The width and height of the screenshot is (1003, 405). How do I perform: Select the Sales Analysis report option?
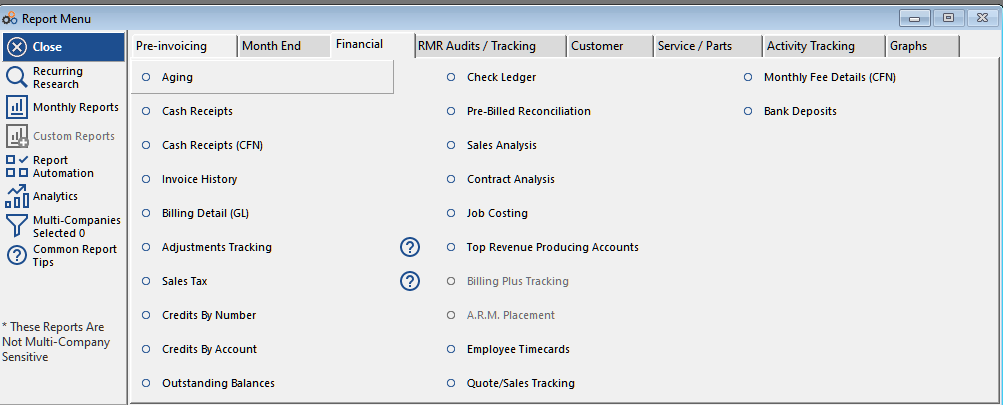pyautogui.click(x=451, y=145)
